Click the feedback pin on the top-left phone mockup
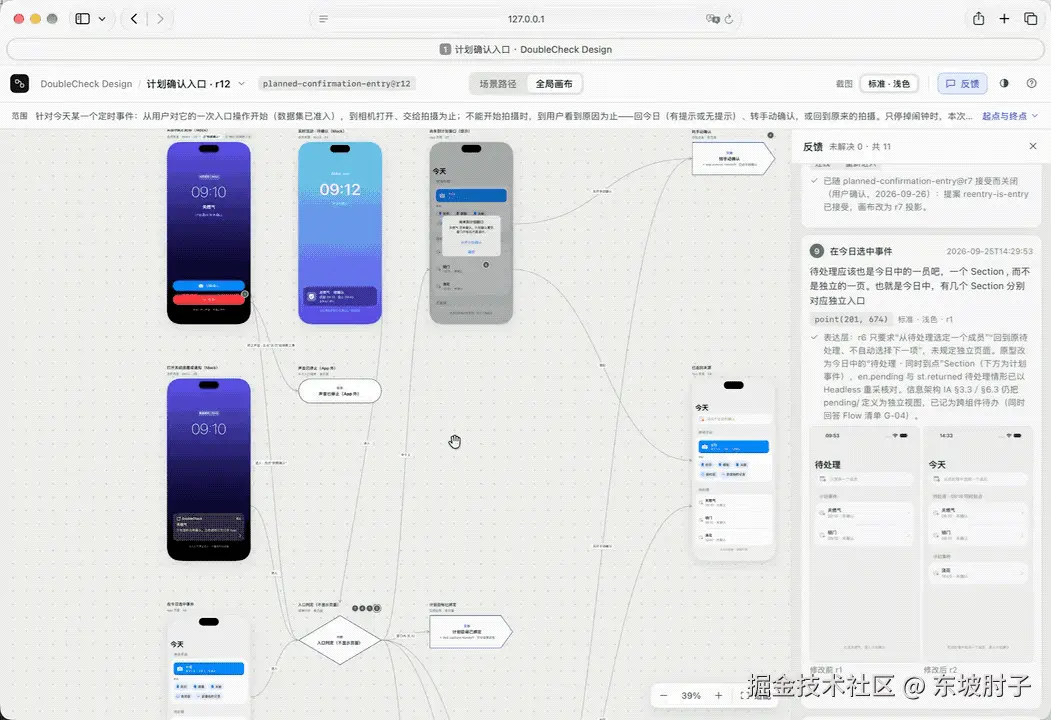The width and height of the screenshot is (1052, 720). point(245,294)
